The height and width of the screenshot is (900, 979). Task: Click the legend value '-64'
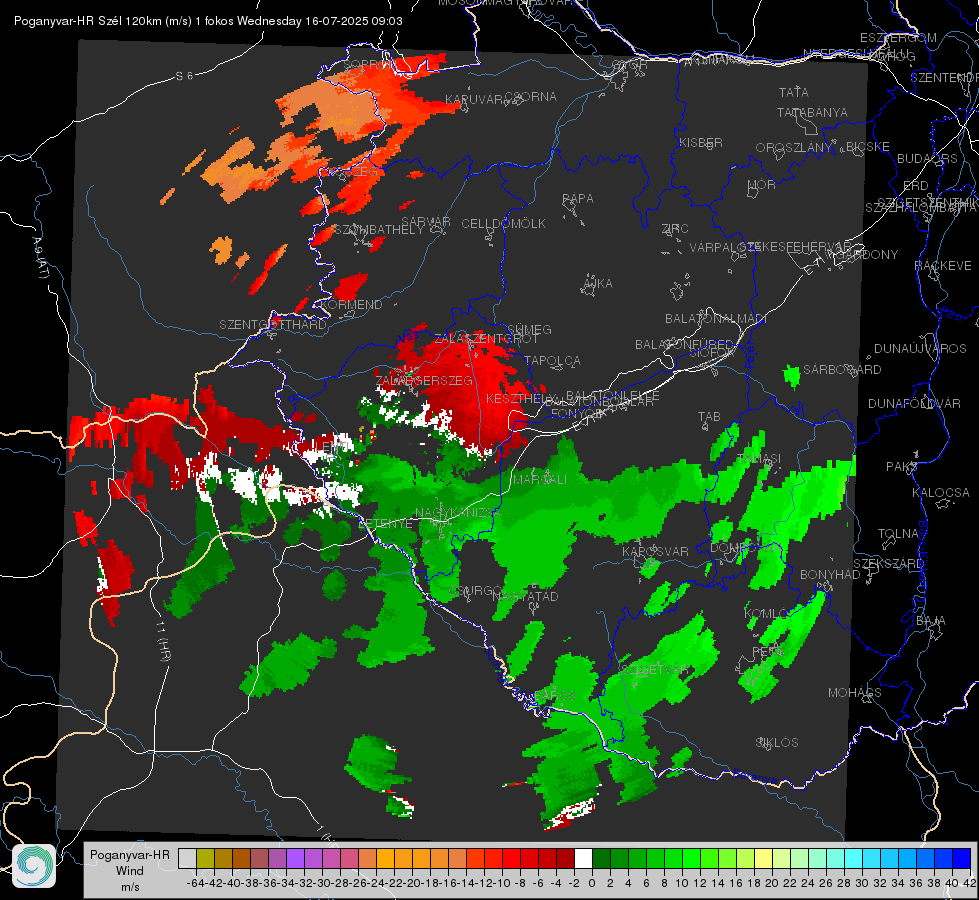click(x=195, y=883)
